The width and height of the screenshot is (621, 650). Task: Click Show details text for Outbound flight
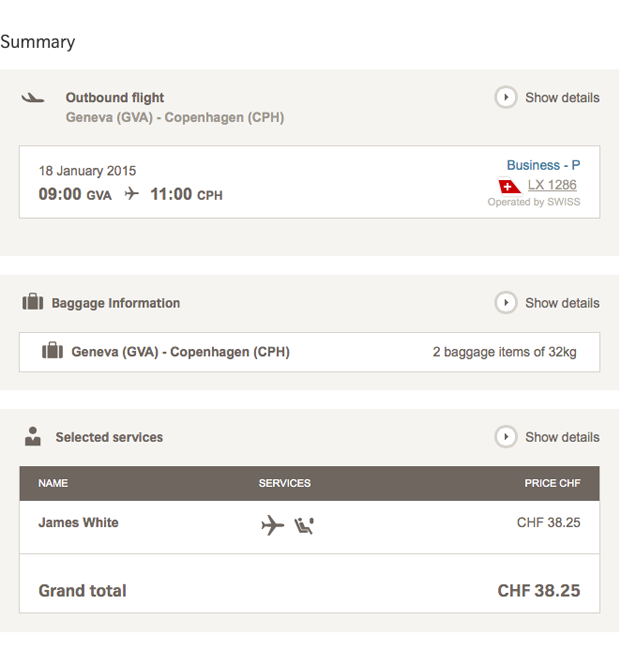(x=562, y=97)
